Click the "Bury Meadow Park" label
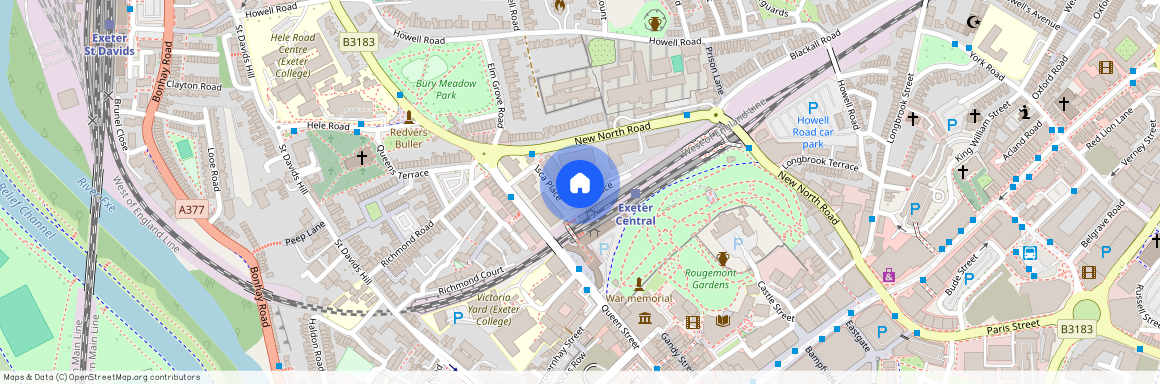1160x384 pixels. 446,89
